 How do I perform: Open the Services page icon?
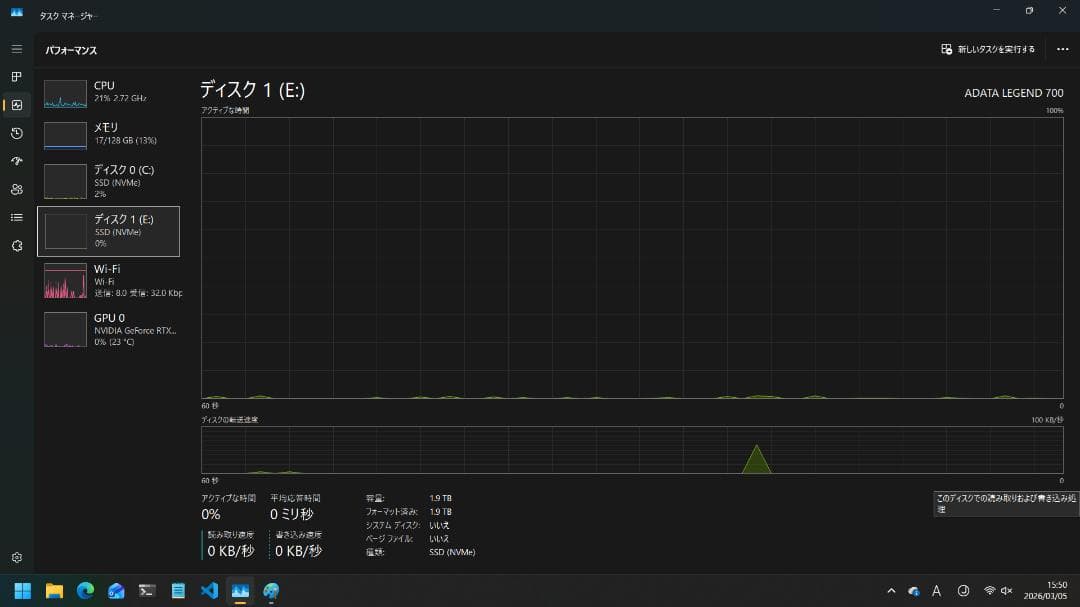click(16, 245)
